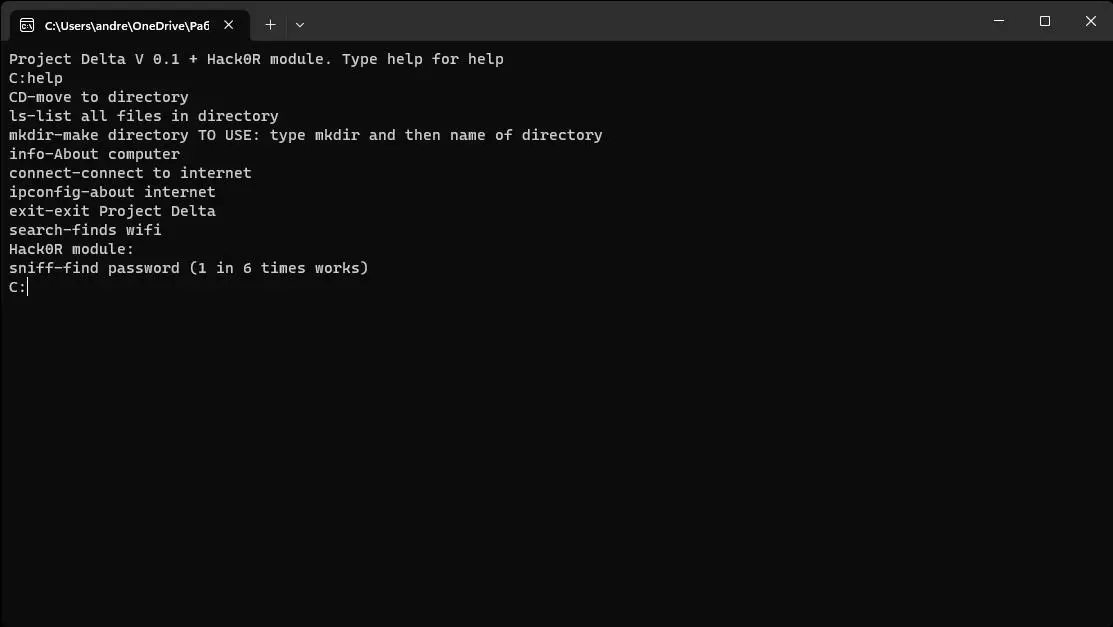The width and height of the screenshot is (1113, 627).
Task: Click the CD-move to directory line
Action: (99, 97)
